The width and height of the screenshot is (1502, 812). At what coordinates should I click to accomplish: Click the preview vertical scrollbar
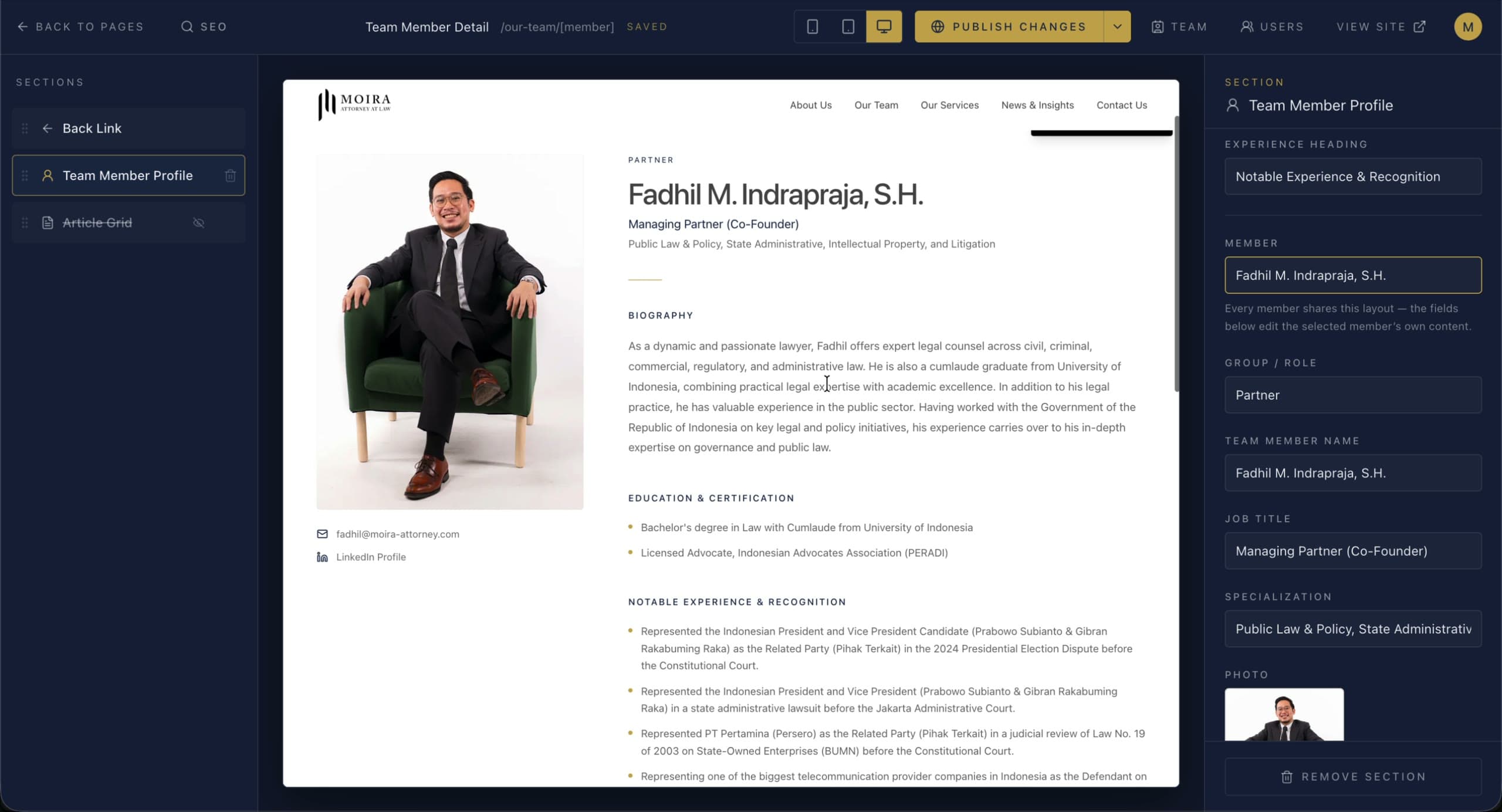tap(1176, 253)
